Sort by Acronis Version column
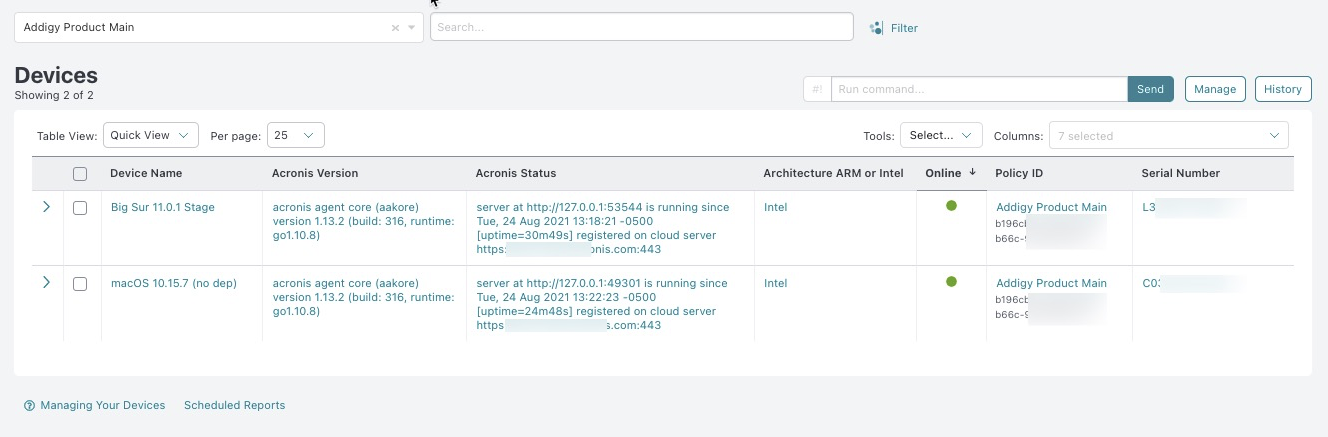1328x437 pixels. coord(315,173)
